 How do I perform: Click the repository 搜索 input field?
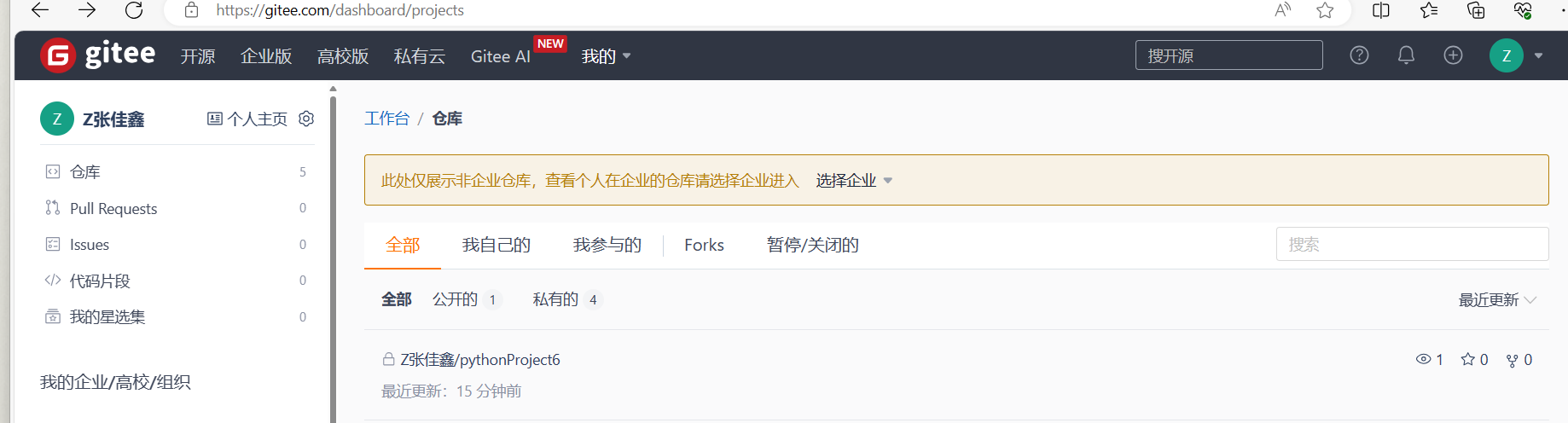click(1412, 245)
